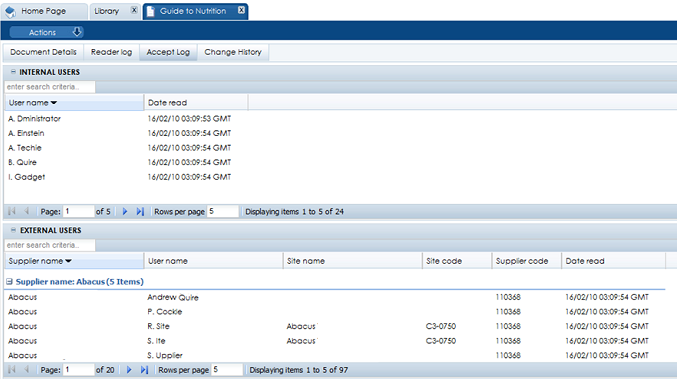This screenshot has width=677, height=379.
Task: Select the S. Ite row
Action: 335,341
